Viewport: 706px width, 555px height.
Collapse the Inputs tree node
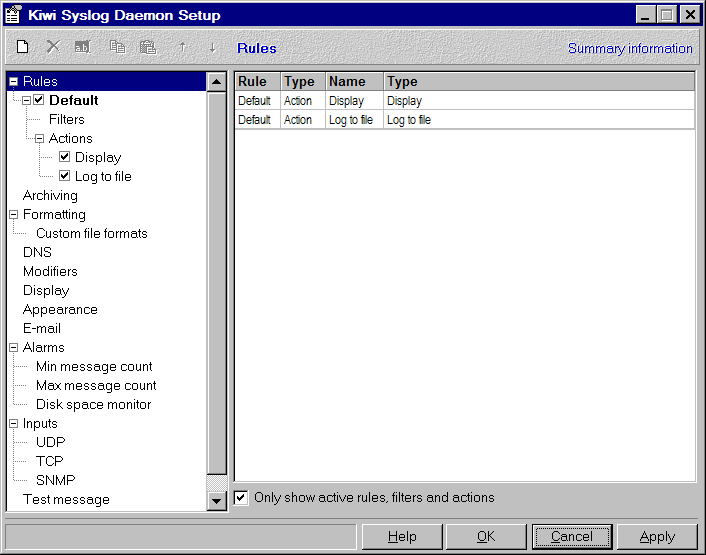[x=14, y=424]
